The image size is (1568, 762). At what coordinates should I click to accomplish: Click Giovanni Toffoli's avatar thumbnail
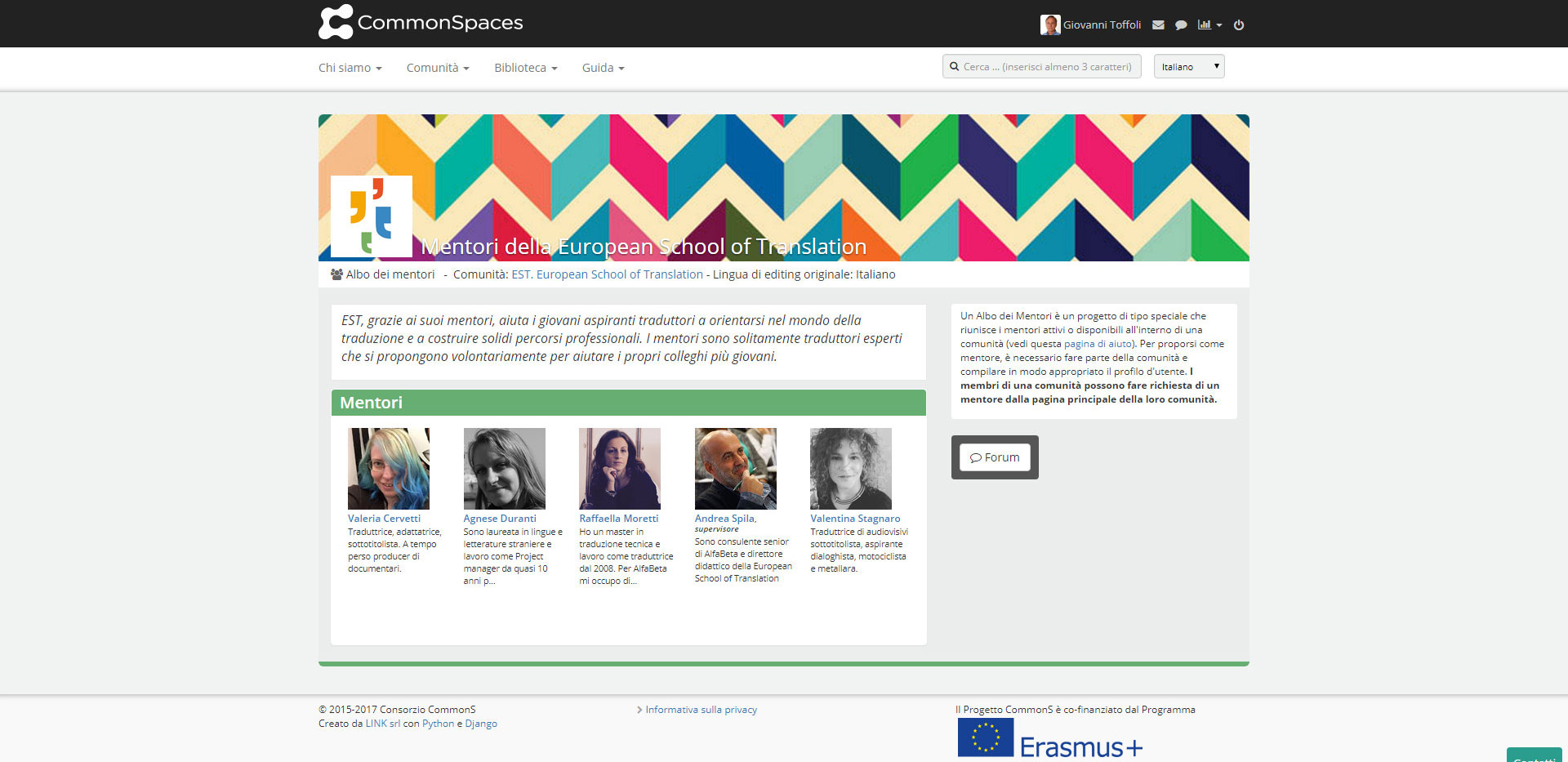pos(1050,25)
